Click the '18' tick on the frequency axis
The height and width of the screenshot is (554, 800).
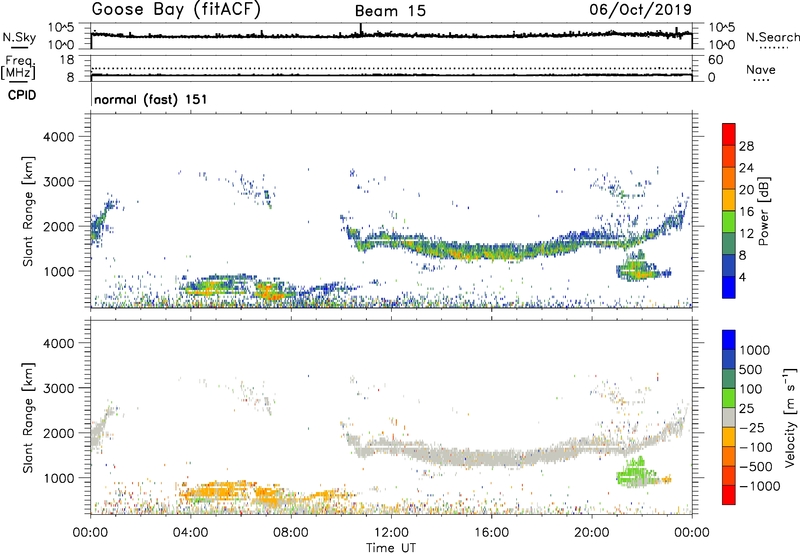click(x=67, y=60)
